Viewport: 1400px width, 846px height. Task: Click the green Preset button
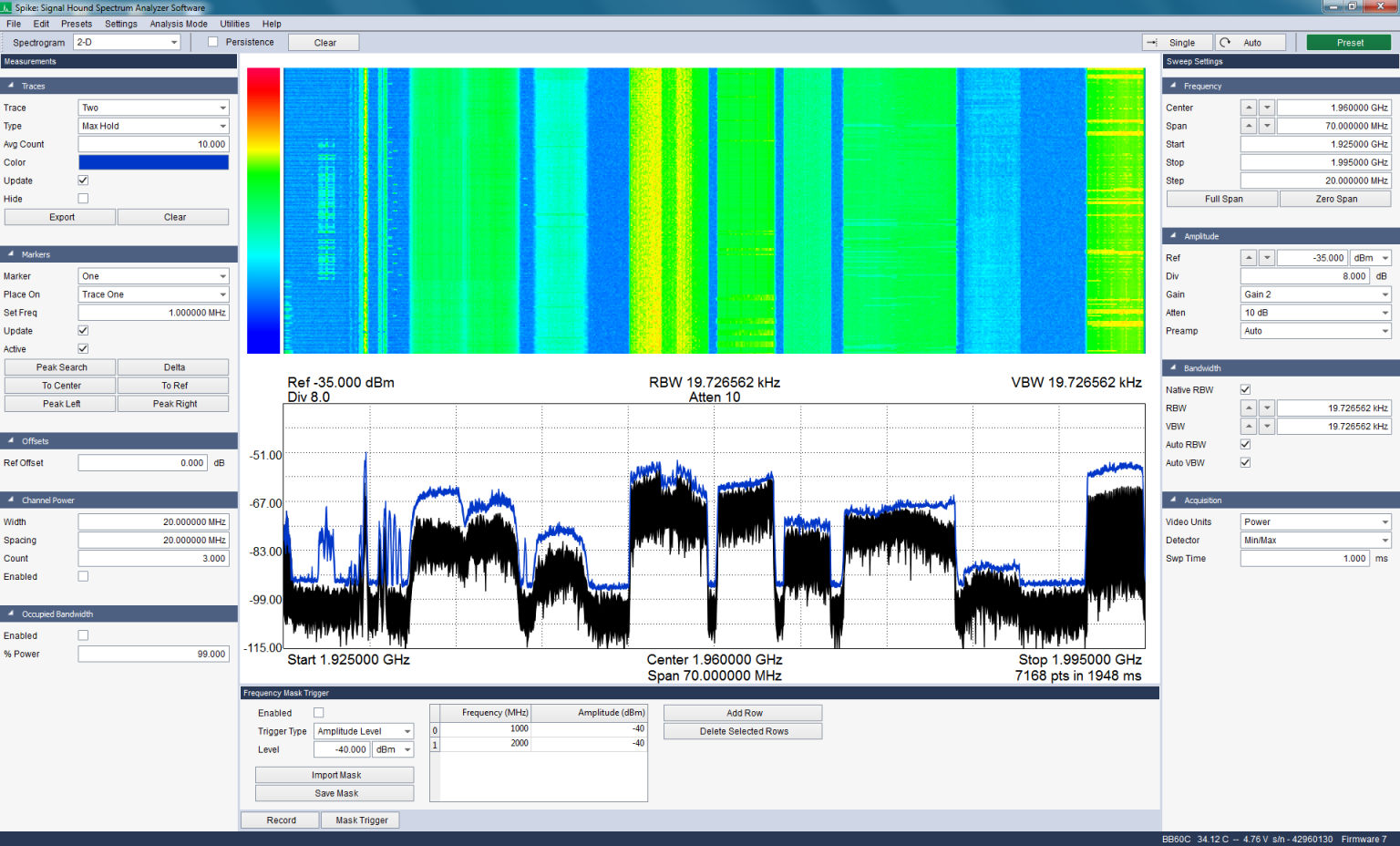coord(1349,43)
